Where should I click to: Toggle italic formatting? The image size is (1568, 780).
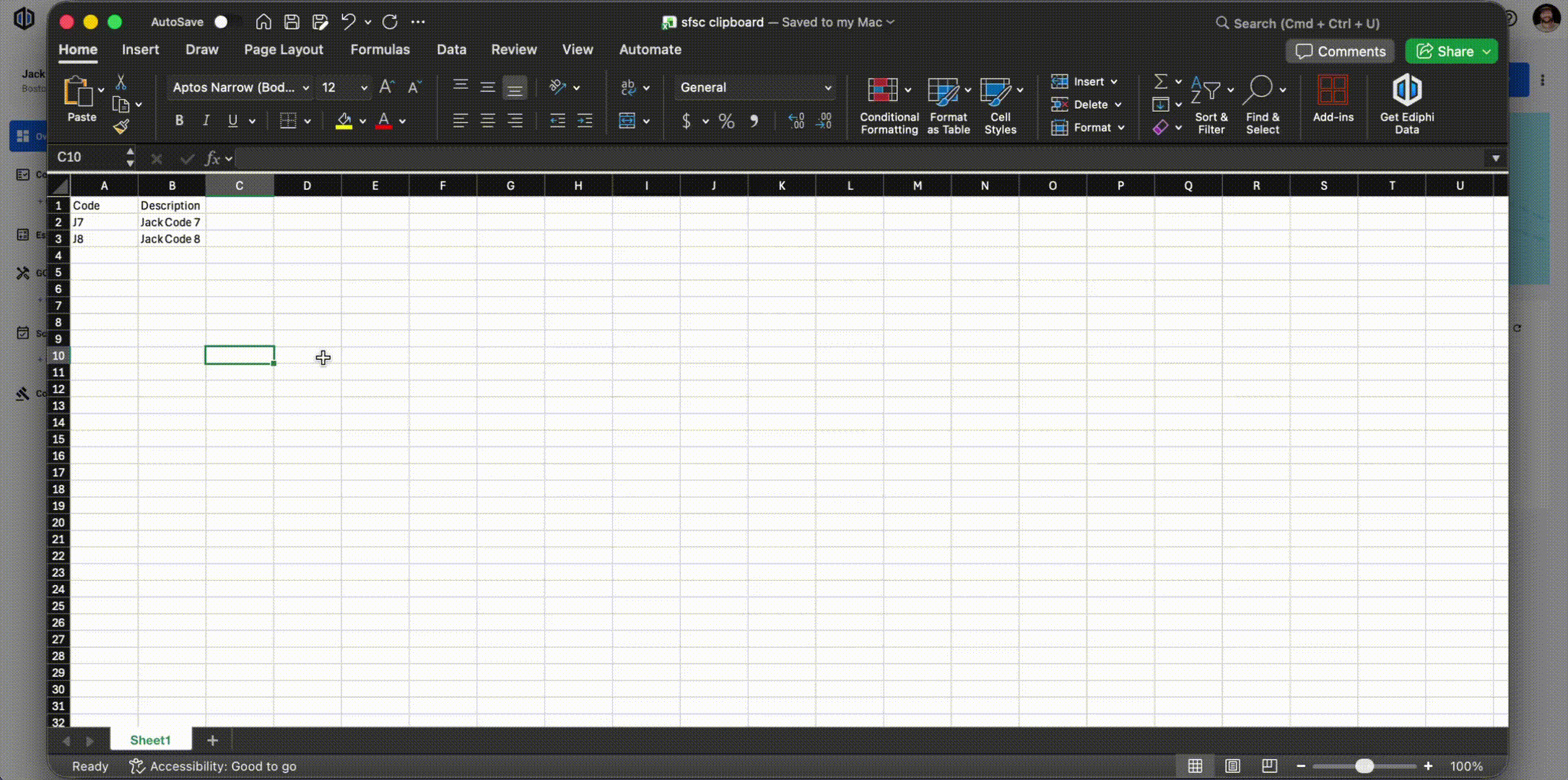206,121
